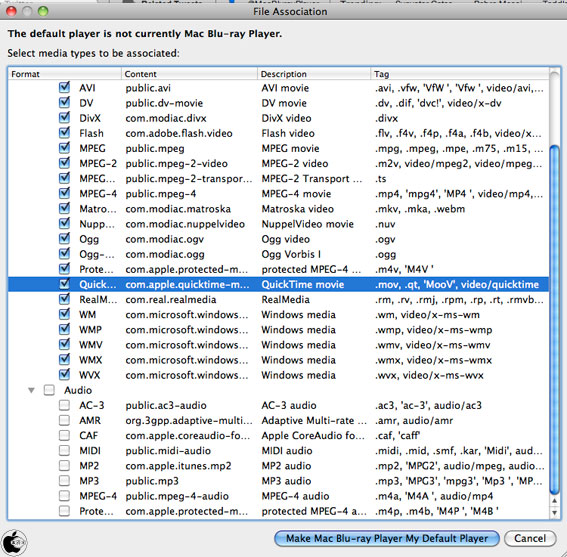Click the '.mkv, .mka, .webm' tag cell
Screen dimensions: 567x557
point(420,209)
